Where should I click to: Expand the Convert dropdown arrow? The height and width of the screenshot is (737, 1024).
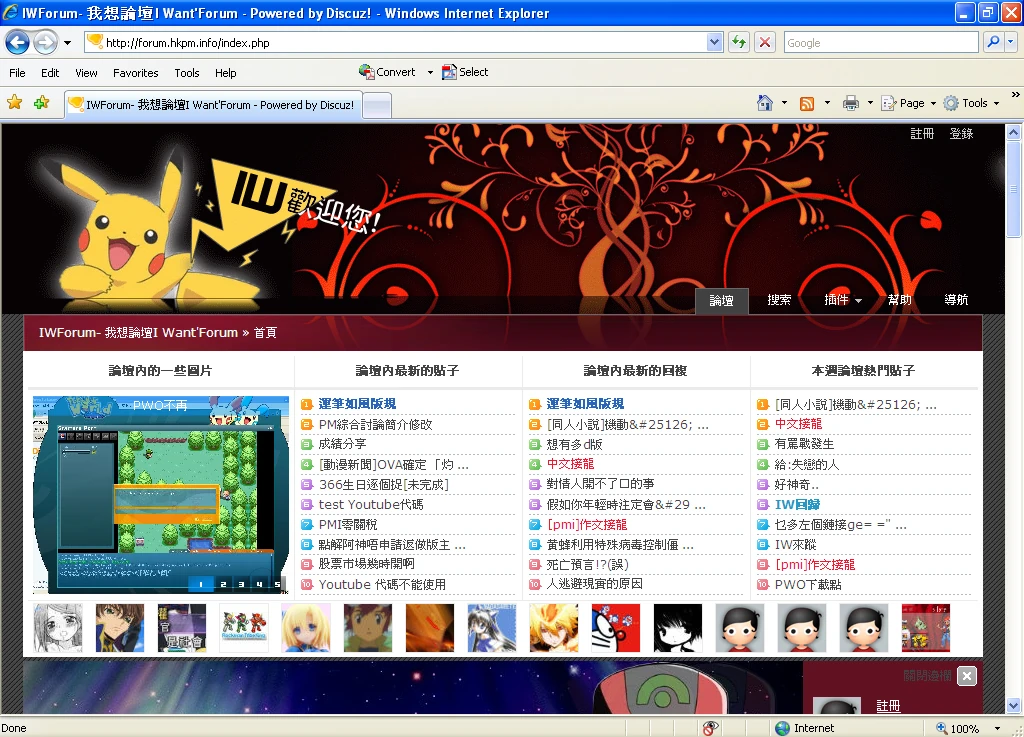point(430,72)
